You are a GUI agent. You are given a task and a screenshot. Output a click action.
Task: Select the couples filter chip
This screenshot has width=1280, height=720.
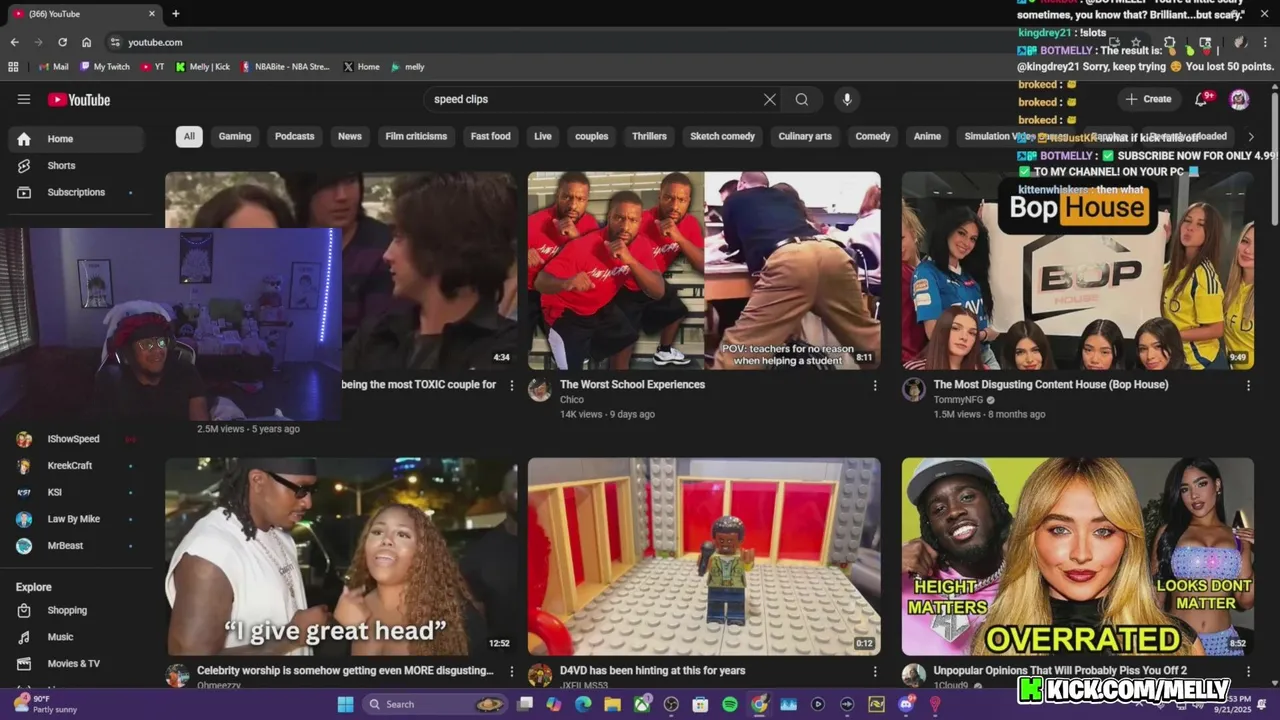(592, 136)
